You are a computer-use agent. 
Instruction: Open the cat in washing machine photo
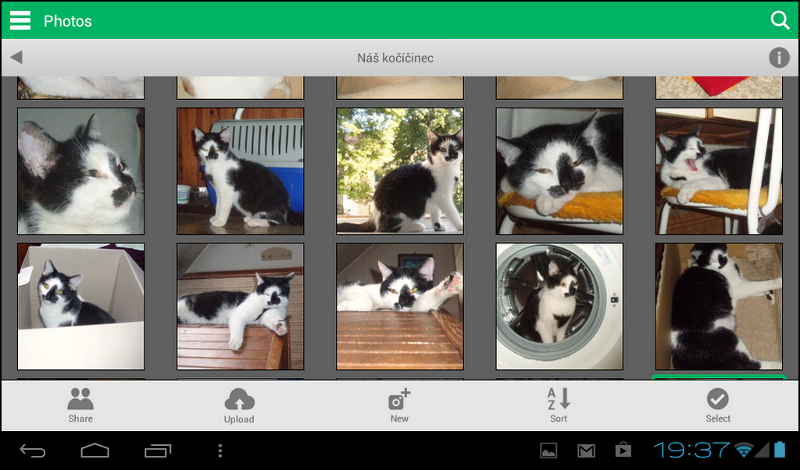point(559,306)
